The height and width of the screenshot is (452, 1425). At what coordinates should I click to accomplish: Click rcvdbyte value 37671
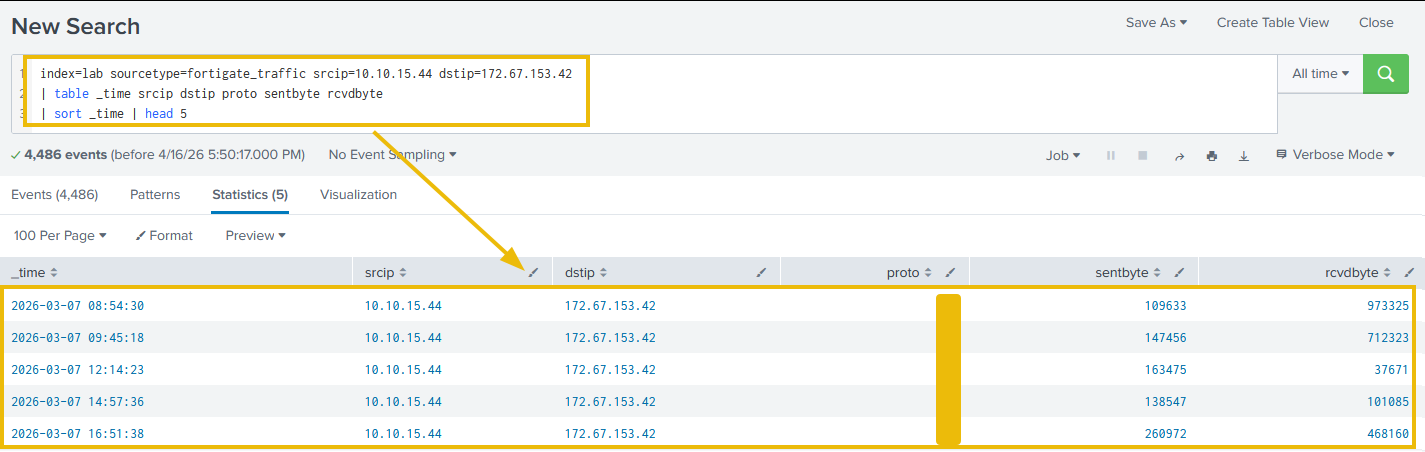[x=1392, y=370]
